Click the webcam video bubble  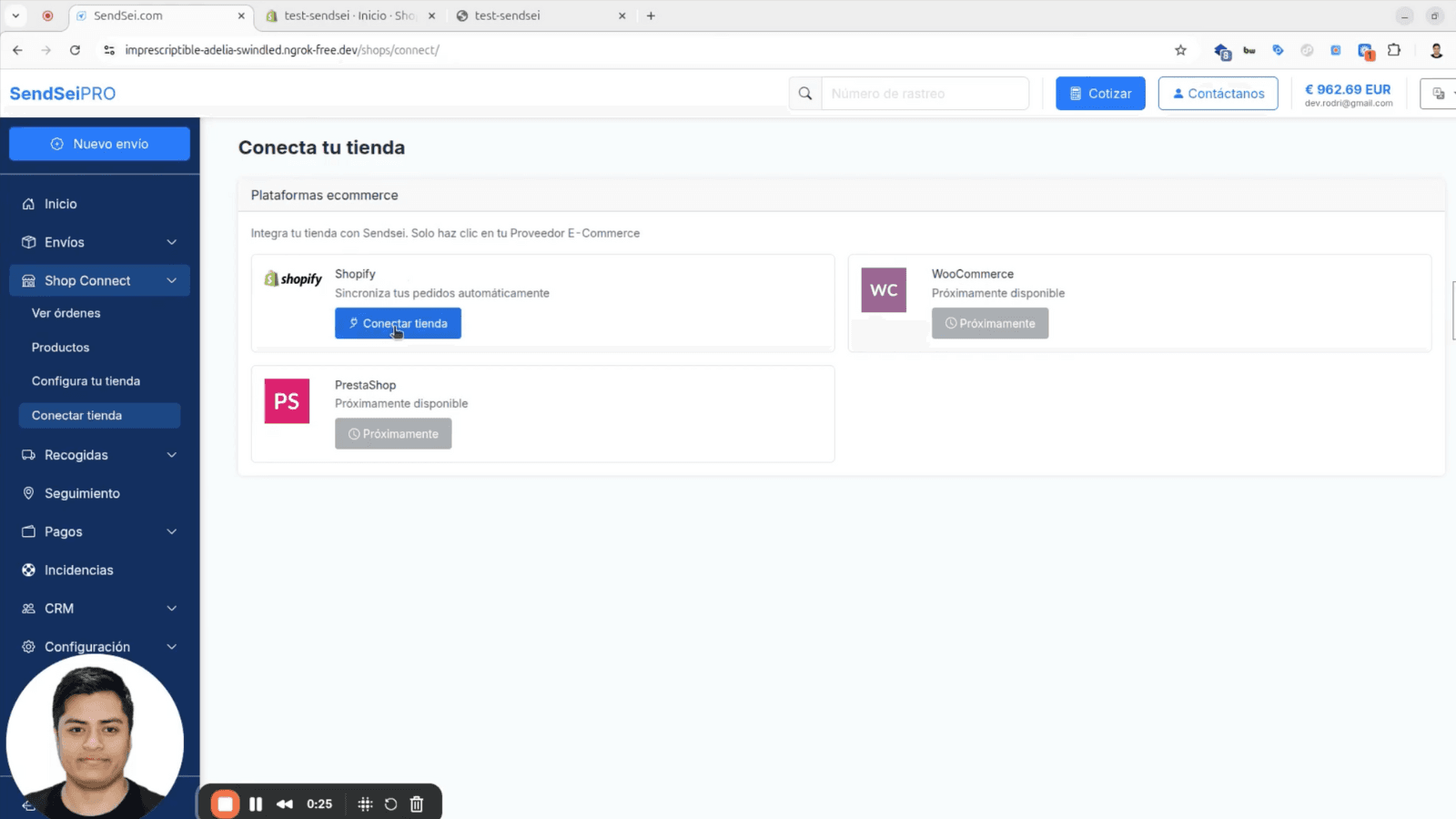[x=95, y=742]
